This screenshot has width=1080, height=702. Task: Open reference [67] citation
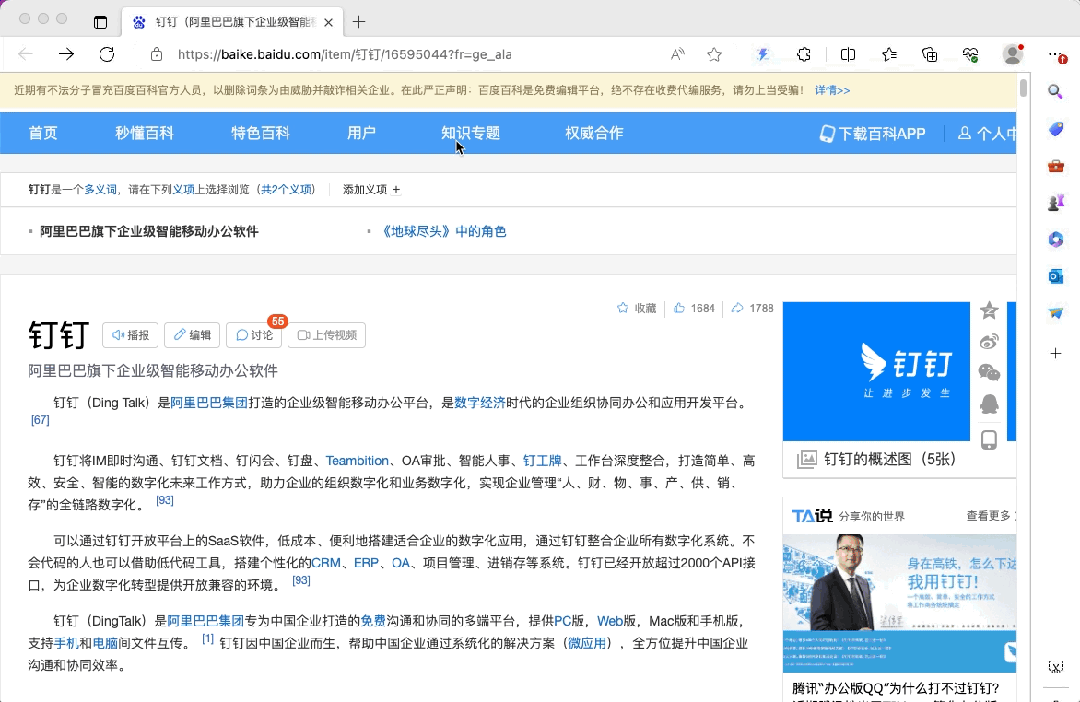click(x=40, y=420)
